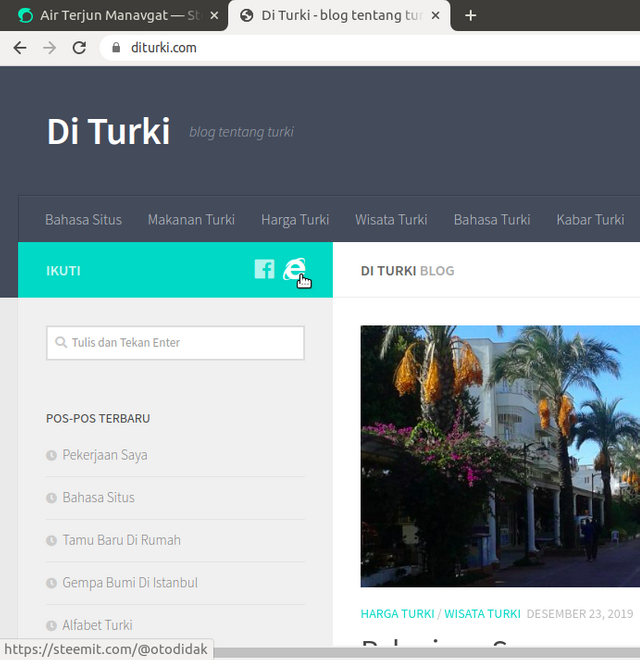Click the HARGA TURKI category link
Screen dimensions: 640x660
[397, 614]
